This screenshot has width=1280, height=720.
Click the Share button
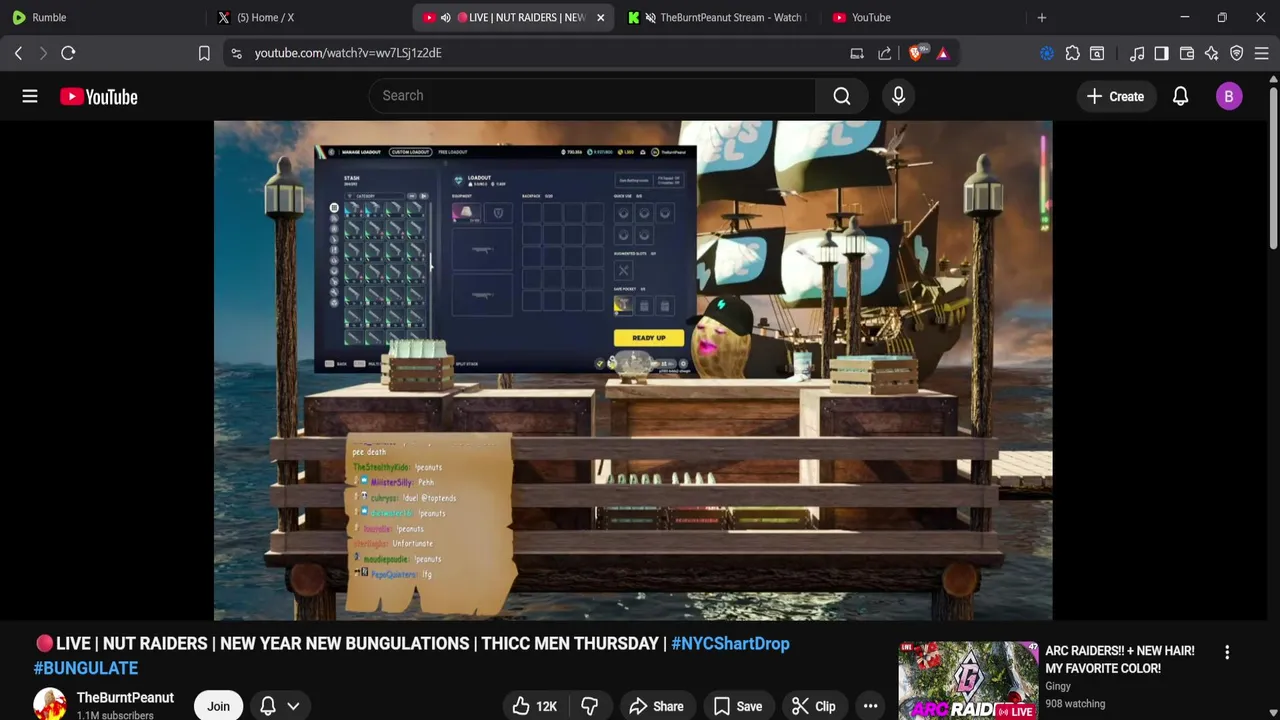click(x=656, y=706)
